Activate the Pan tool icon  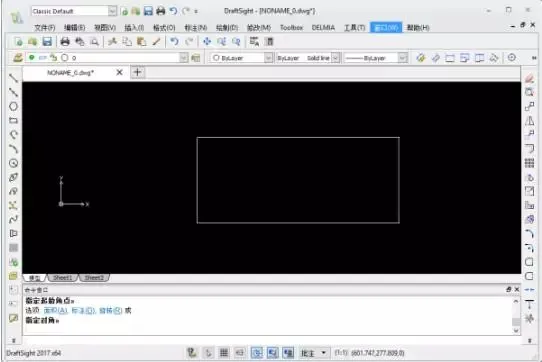(207, 42)
